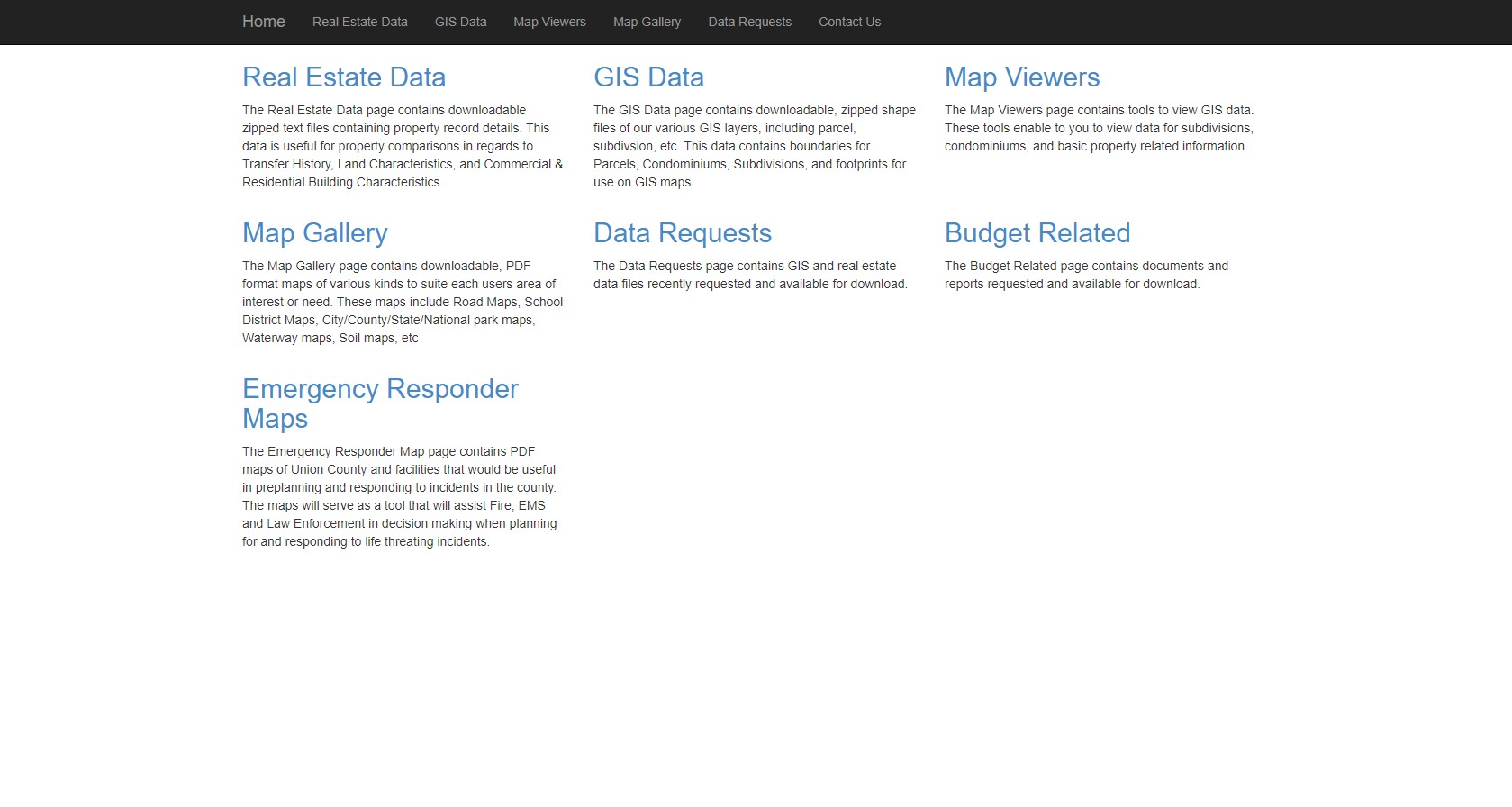The height and width of the screenshot is (807, 1512).
Task: Open Data Requests navbar item
Action: pyautogui.click(x=750, y=22)
